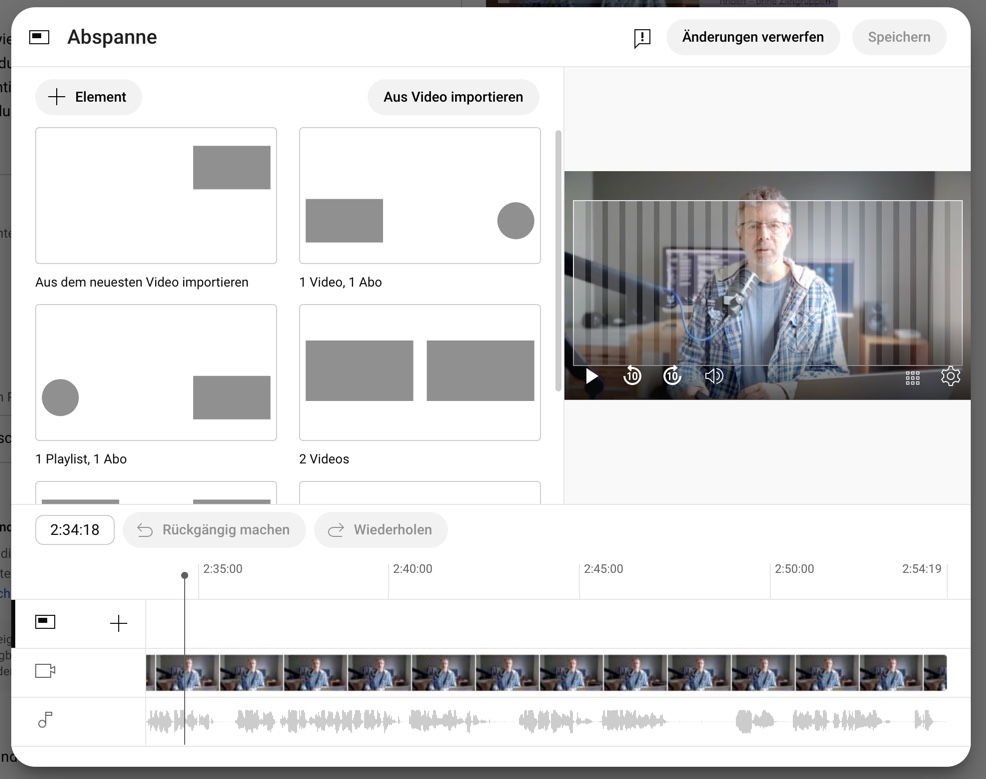The image size is (986, 779).
Task: Mute the preview audio
Action: [713, 377]
